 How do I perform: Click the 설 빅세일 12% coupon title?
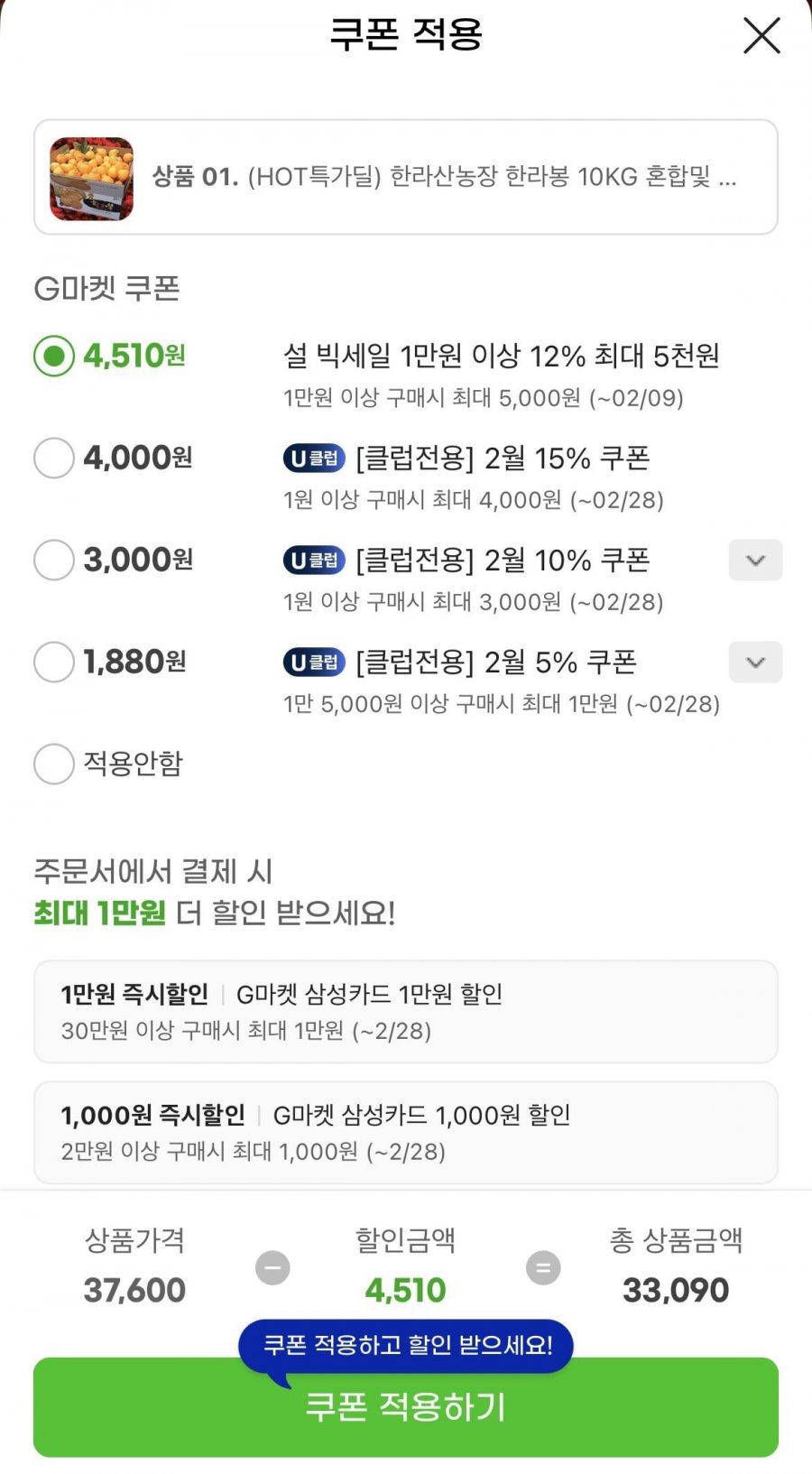[501, 357]
